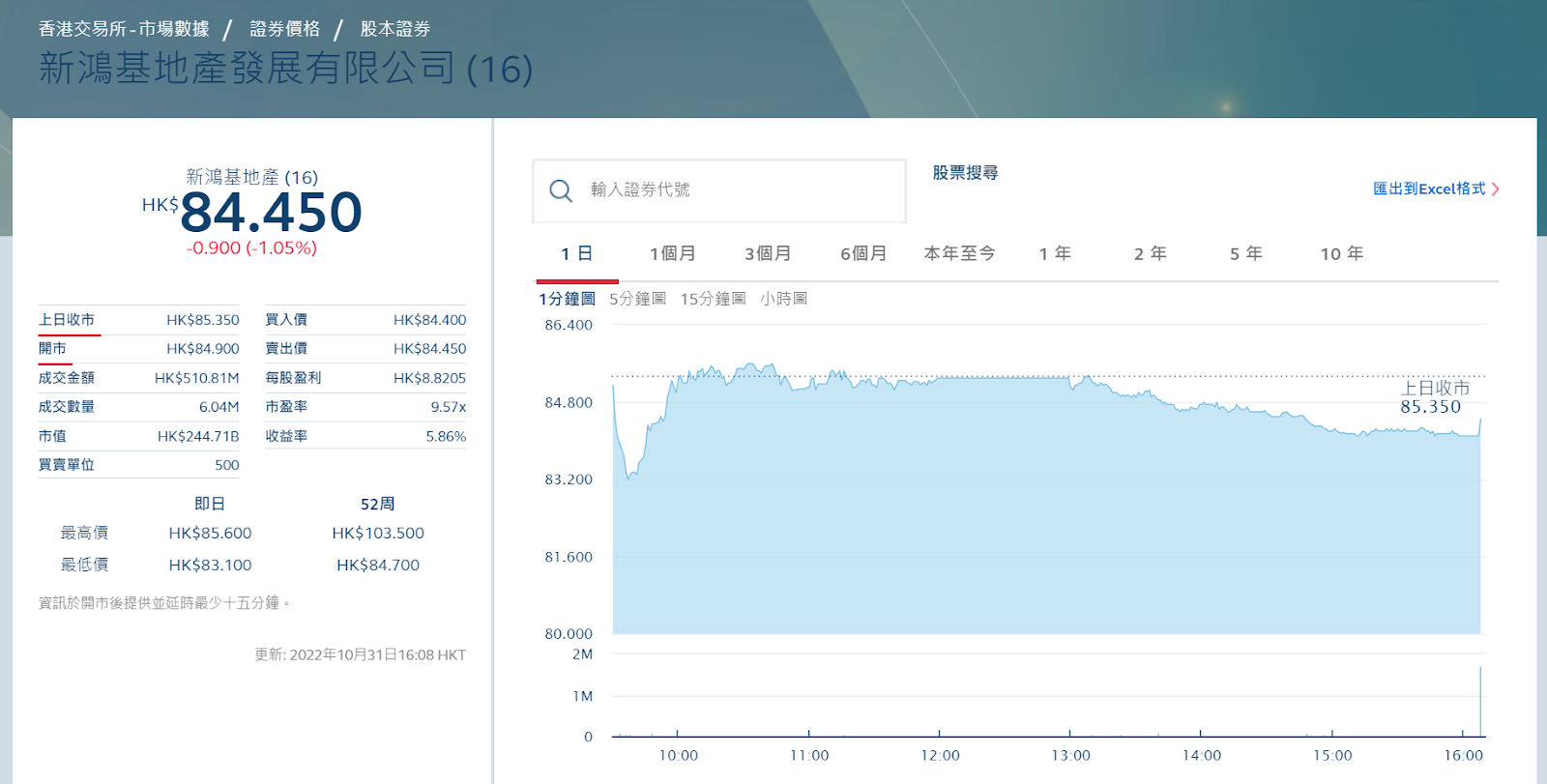Image resolution: width=1547 pixels, height=784 pixels.
Task: Click the red chevron beside Excel export
Action: (x=1495, y=189)
